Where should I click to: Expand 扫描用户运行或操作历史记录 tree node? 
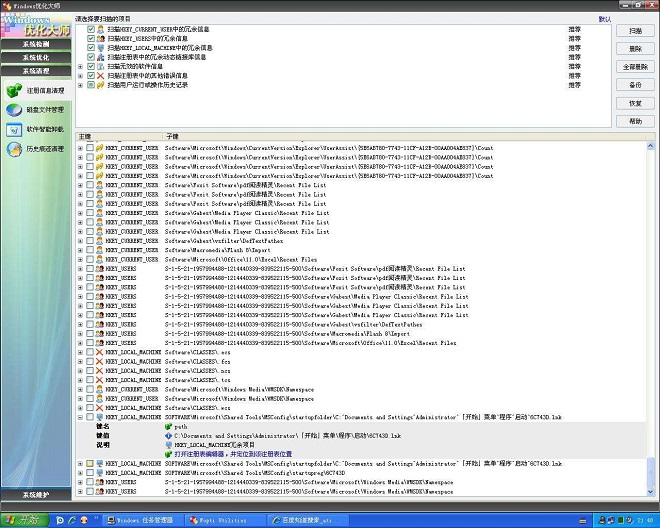tap(80, 85)
